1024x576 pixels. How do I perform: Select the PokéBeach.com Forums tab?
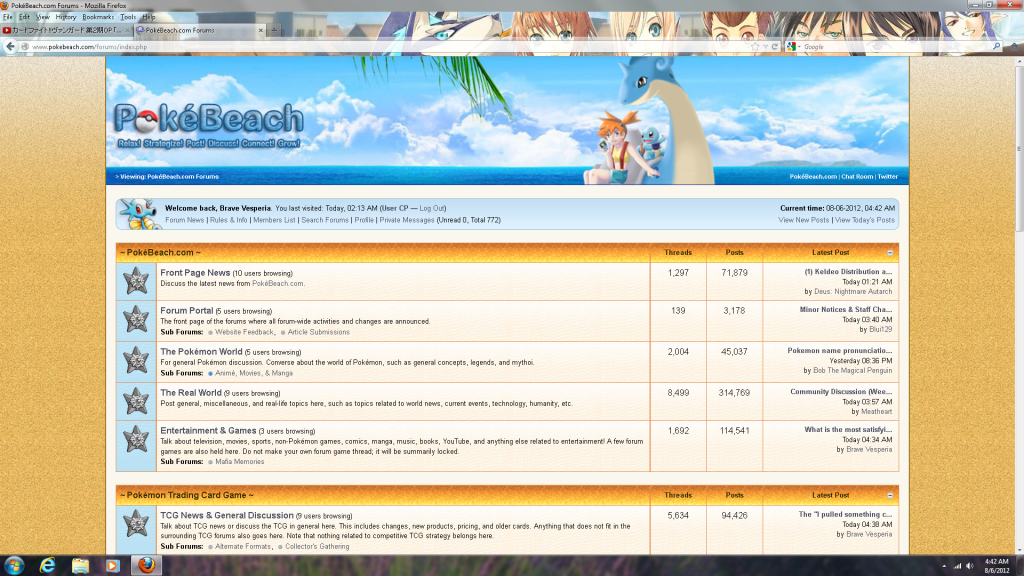pyautogui.click(x=199, y=30)
